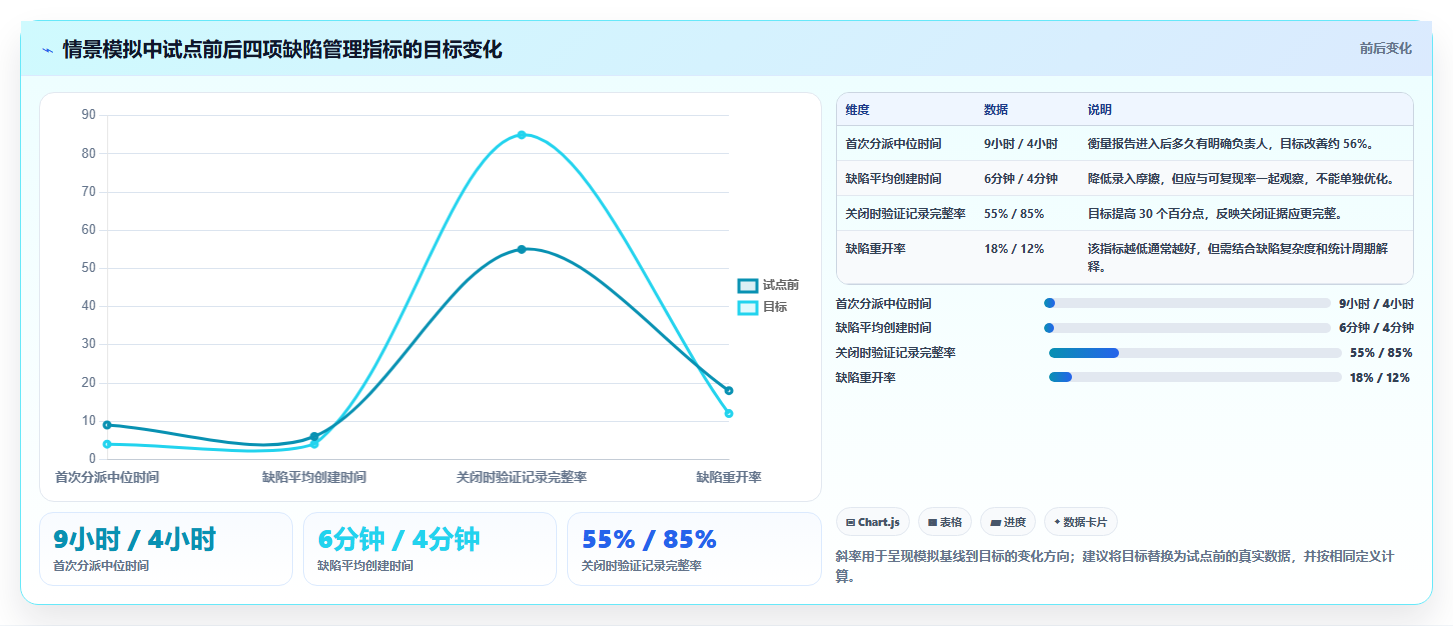Click the 缺陷重开率 progress bar
Viewport: 1453px width, 626px height.
point(1195,377)
